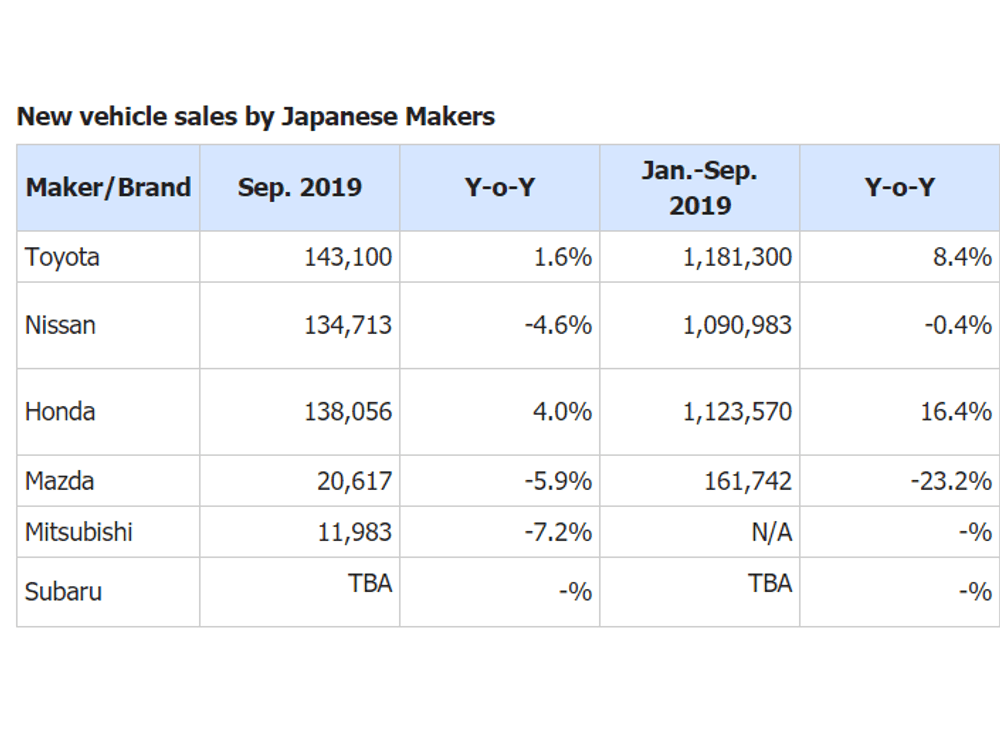The height and width of the screenshot is (749, 1000).
Task: Click the Sep. 2019 column header
Action: pos(300,188)
